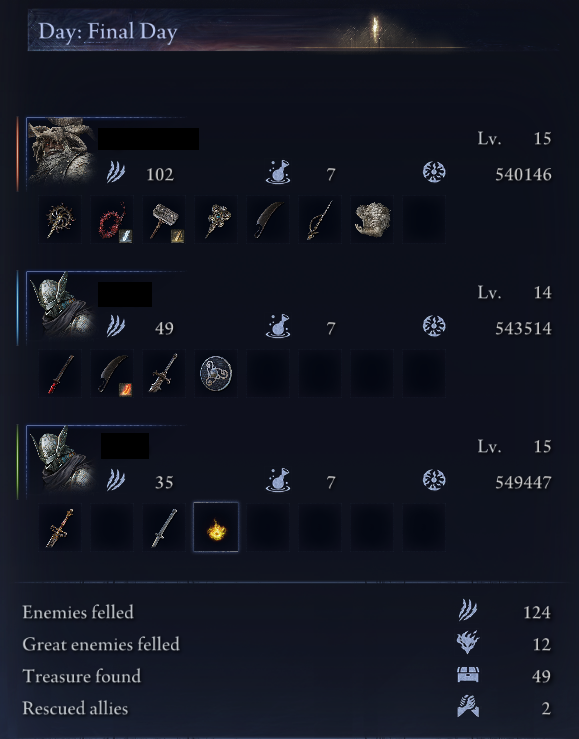
Task: Click the claw icon next to 102 kills
Action: 115,172
